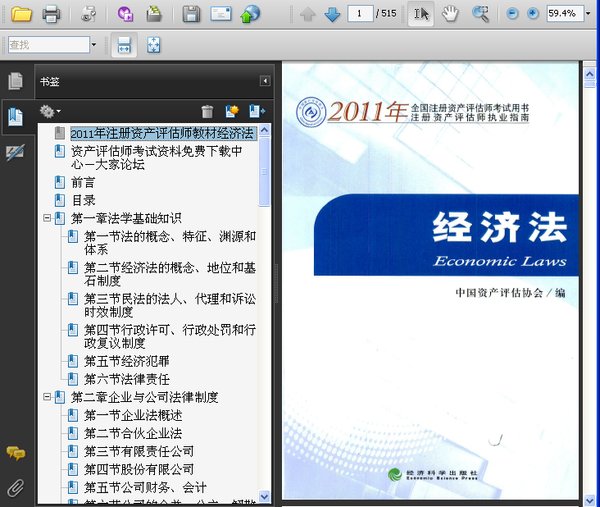The width and height of the screenshot is (600, 507).
Task: Open bookmark 第三节有限责任公司
Action: point(139,451)
